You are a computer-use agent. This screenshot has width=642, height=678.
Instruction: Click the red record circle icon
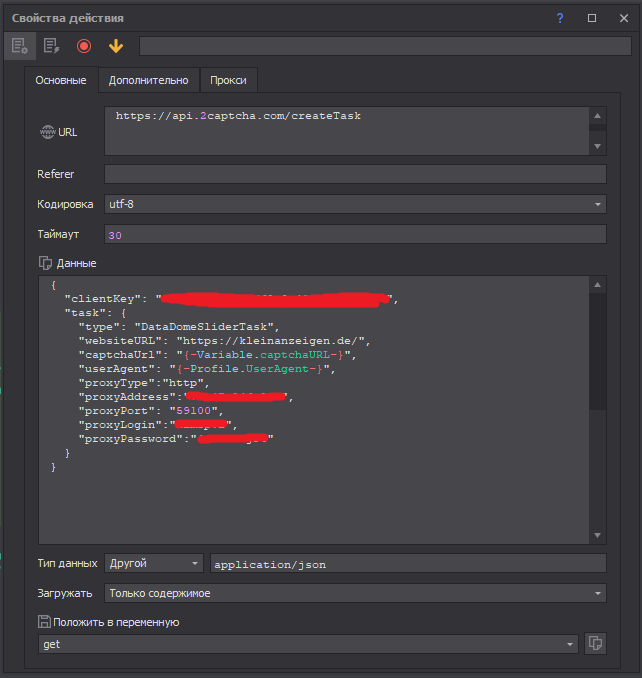(84, 46)
